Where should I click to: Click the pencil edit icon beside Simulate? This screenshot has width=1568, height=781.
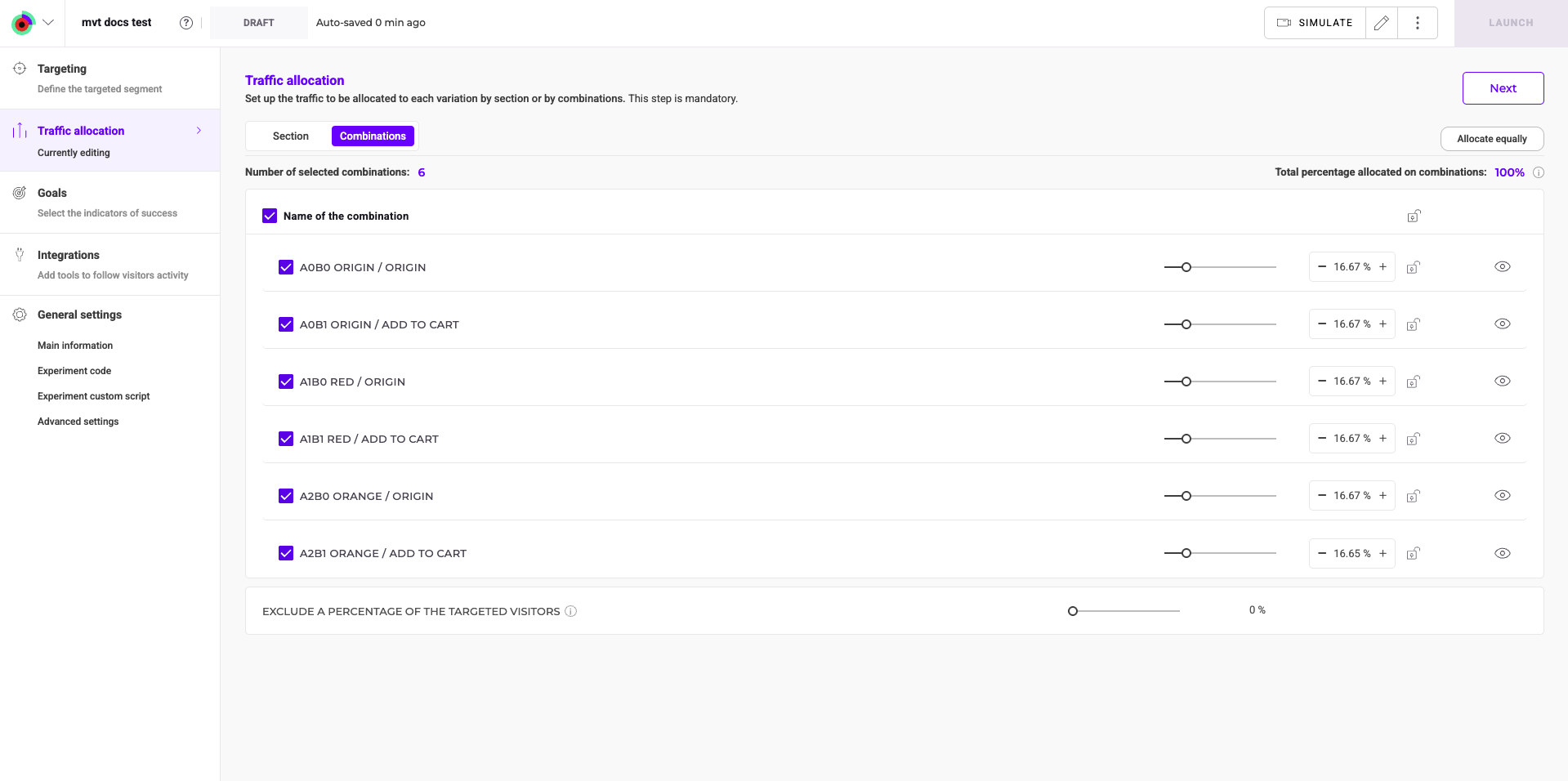point(1382,23)
